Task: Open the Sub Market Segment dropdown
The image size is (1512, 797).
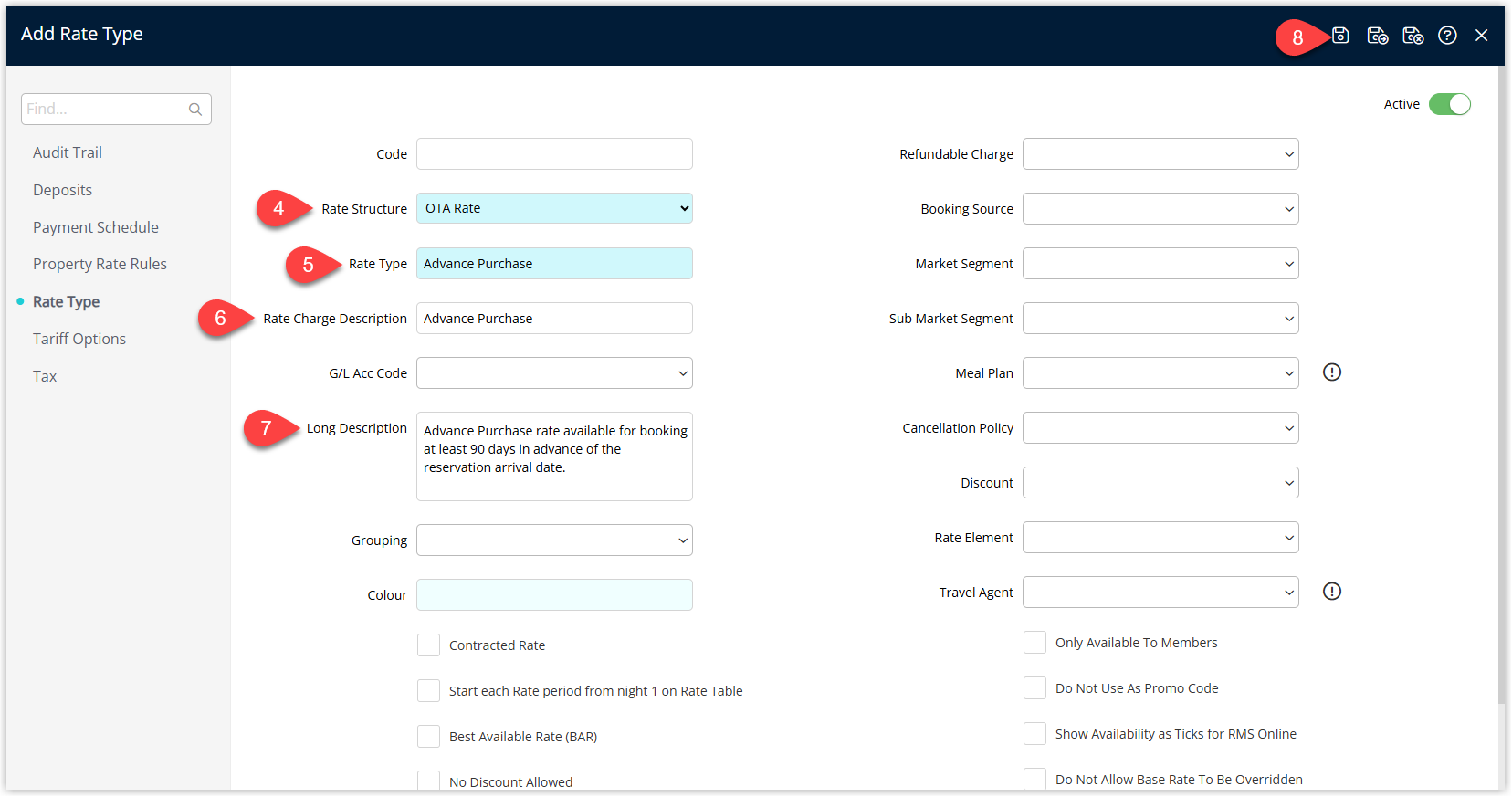Action: coord(1160,318)
